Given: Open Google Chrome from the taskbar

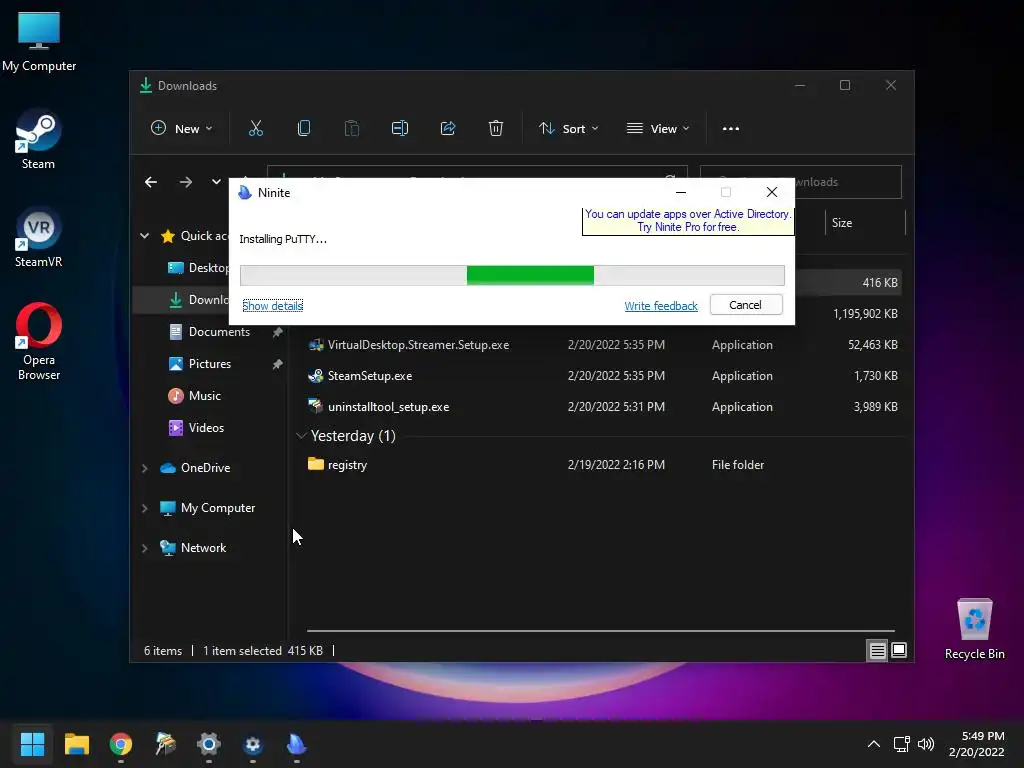Looking at the screenshot, I should click(121, 744).
